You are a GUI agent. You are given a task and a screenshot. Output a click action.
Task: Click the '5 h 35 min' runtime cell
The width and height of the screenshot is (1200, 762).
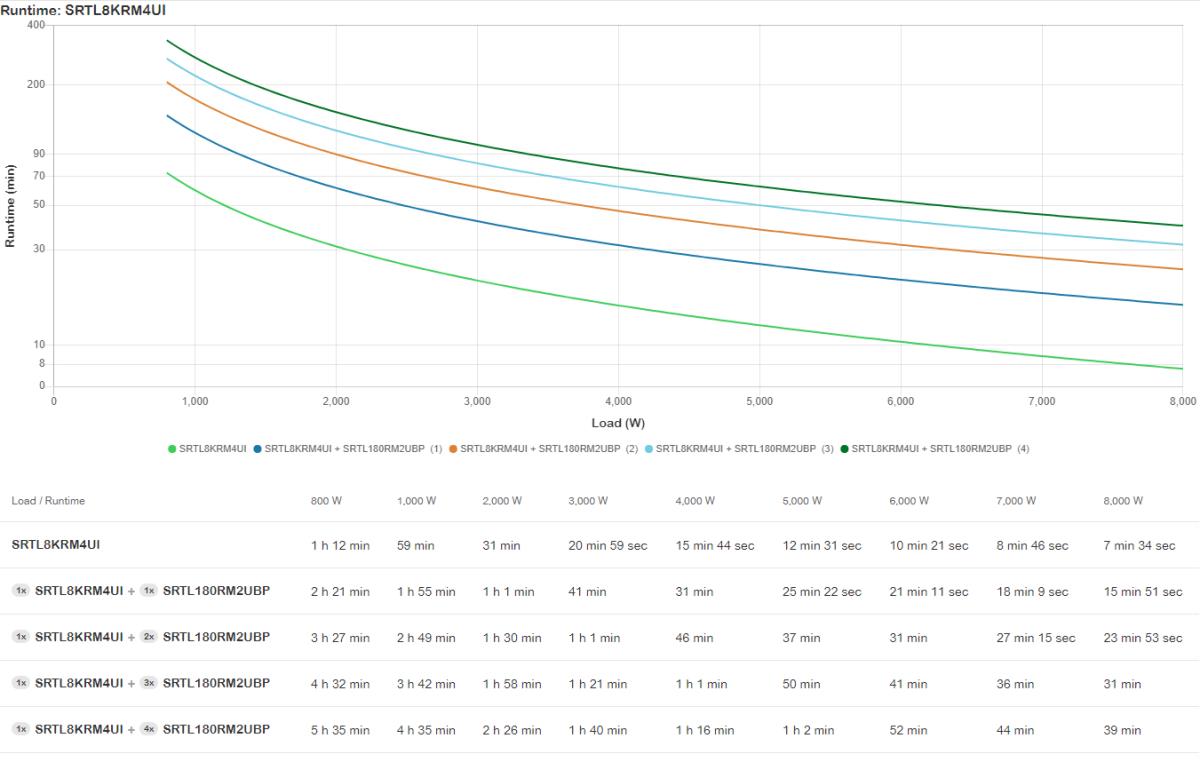pyautogui.click(x=340, y=730)
